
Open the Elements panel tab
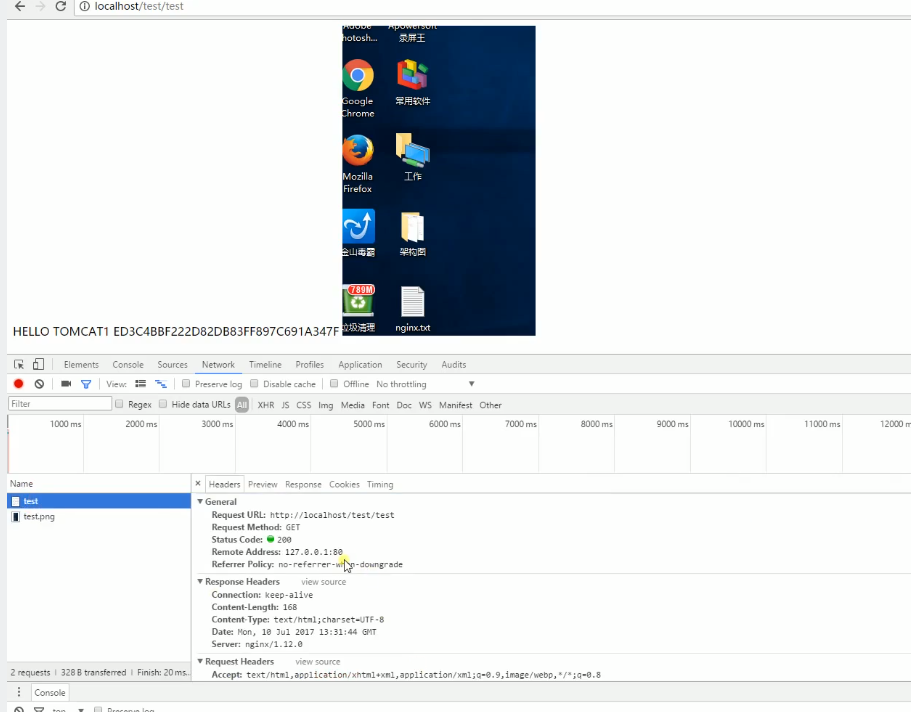click(81, 364)
